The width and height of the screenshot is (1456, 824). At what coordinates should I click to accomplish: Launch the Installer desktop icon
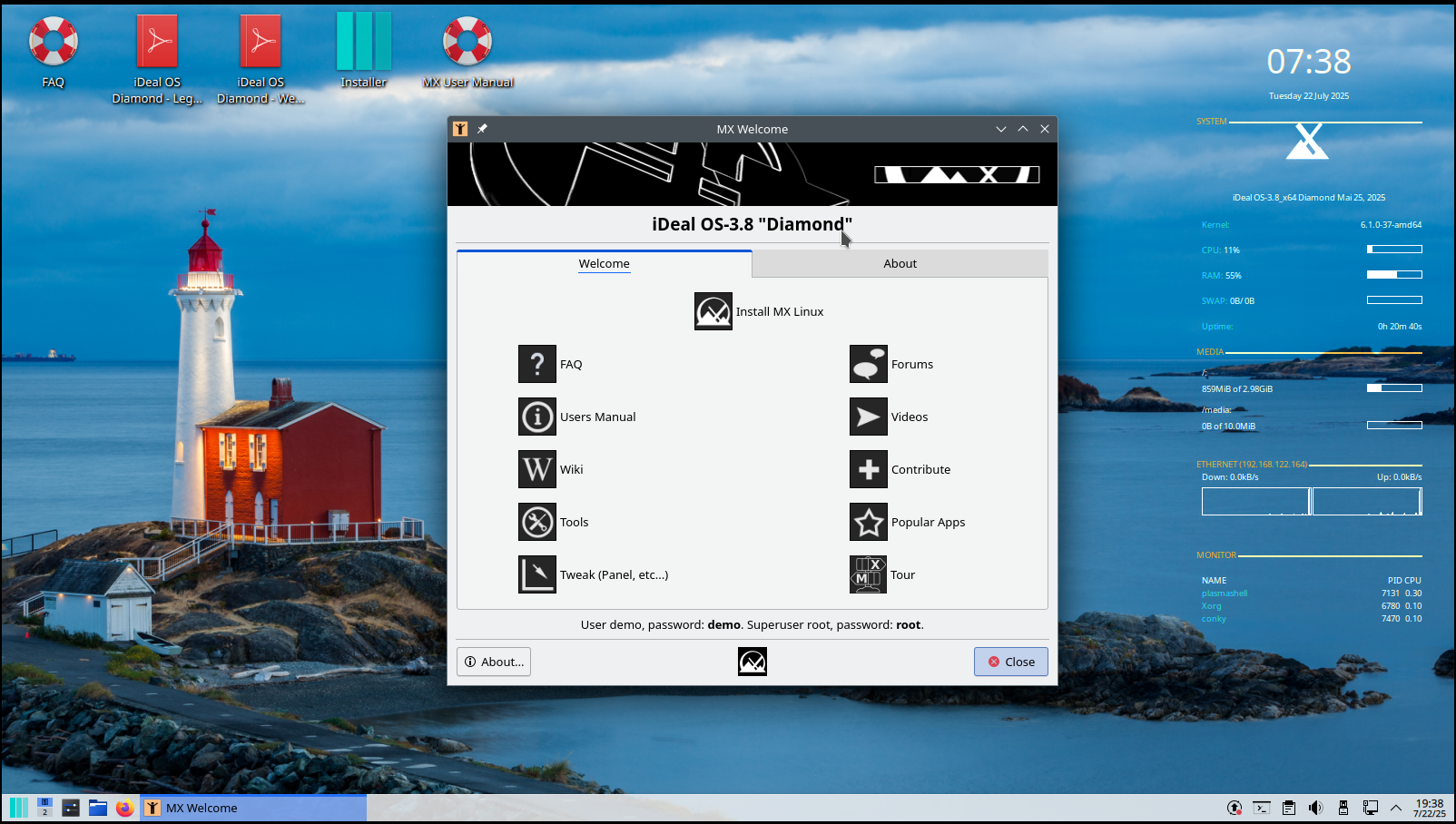(364, 41)
